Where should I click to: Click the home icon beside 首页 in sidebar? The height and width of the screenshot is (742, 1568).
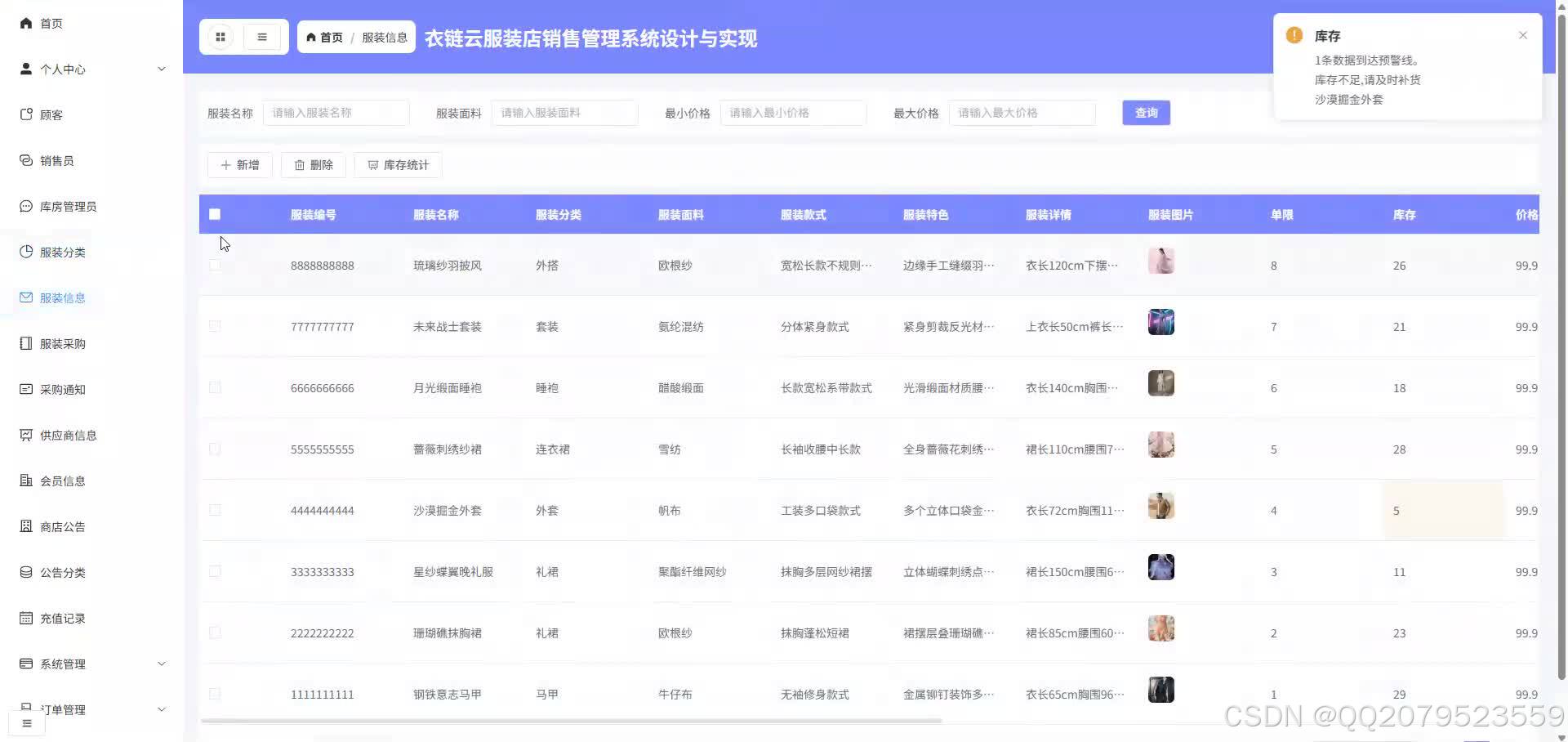26,23
